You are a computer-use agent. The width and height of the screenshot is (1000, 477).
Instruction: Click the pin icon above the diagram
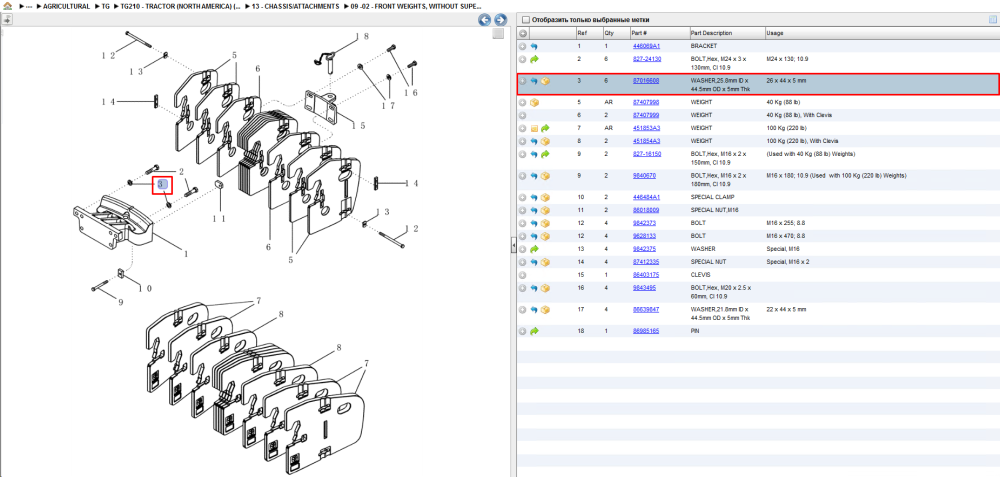coord(7,20)
